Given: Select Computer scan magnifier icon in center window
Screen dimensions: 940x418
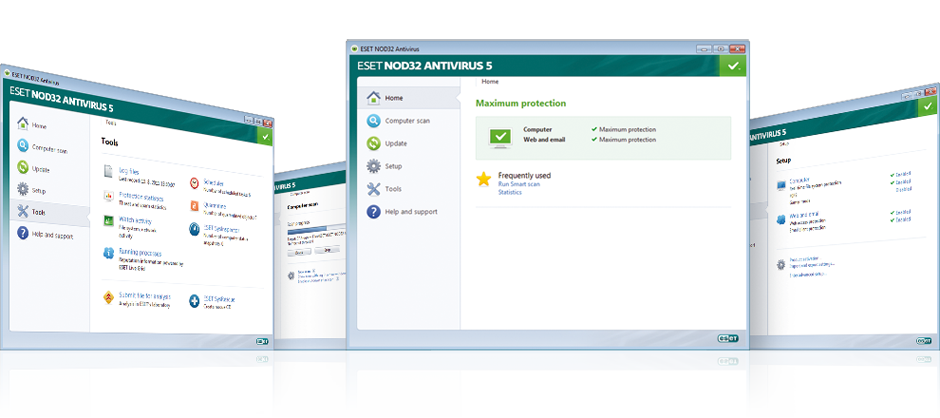Looking at the screenshot, I should click(x=373, y=121).
